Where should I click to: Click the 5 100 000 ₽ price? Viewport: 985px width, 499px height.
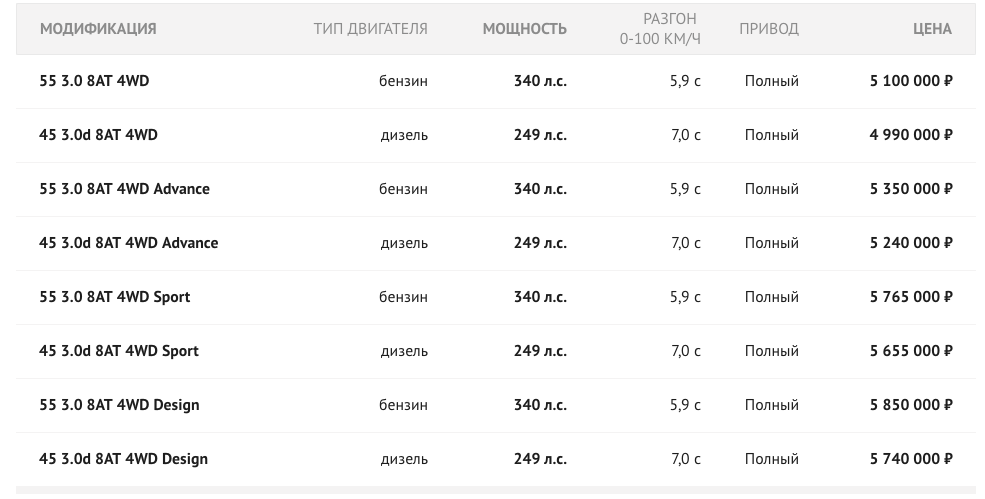tap(911, 81)
